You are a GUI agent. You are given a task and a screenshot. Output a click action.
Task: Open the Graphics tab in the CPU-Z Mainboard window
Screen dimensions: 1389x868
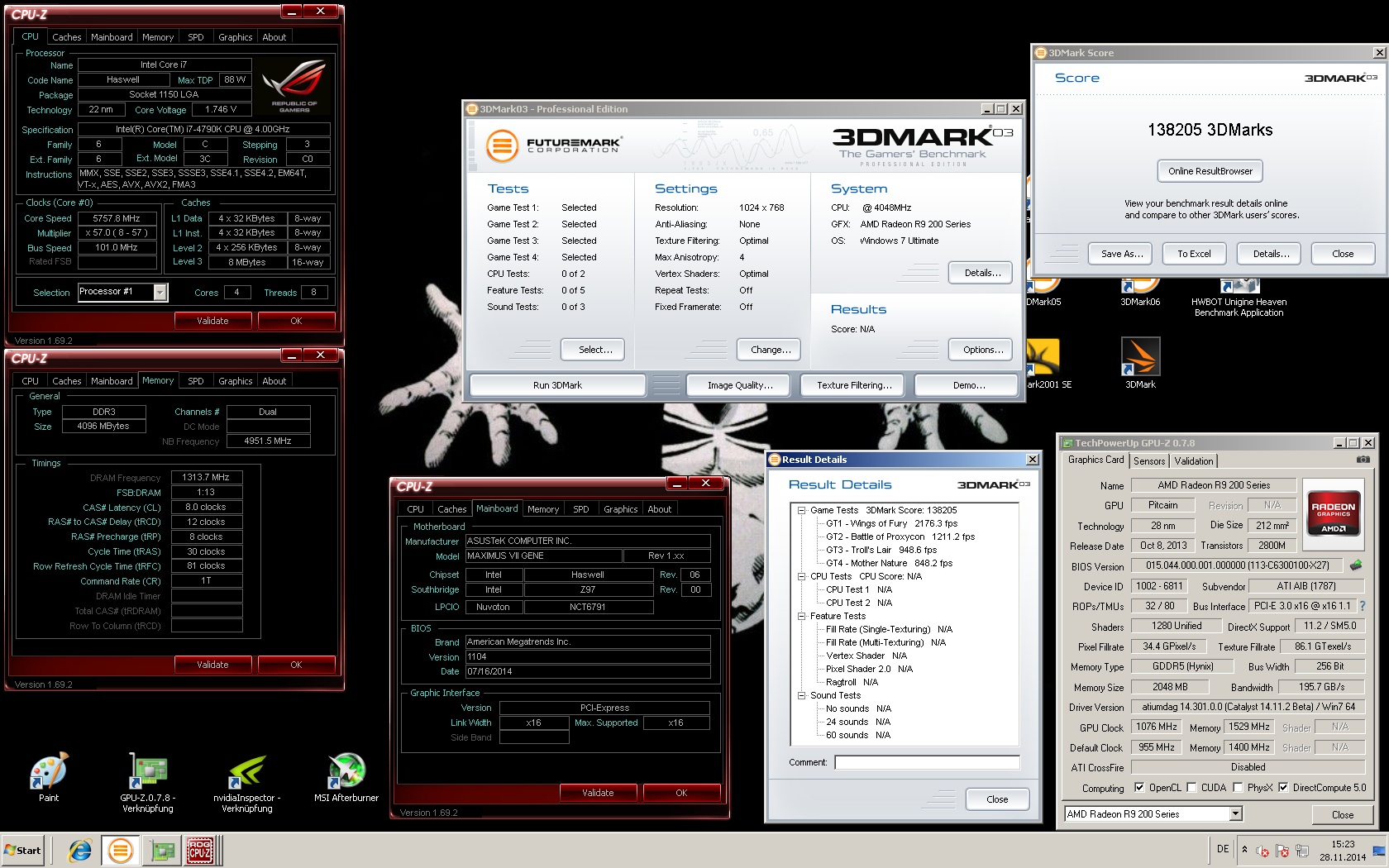(x=621, y=509)
